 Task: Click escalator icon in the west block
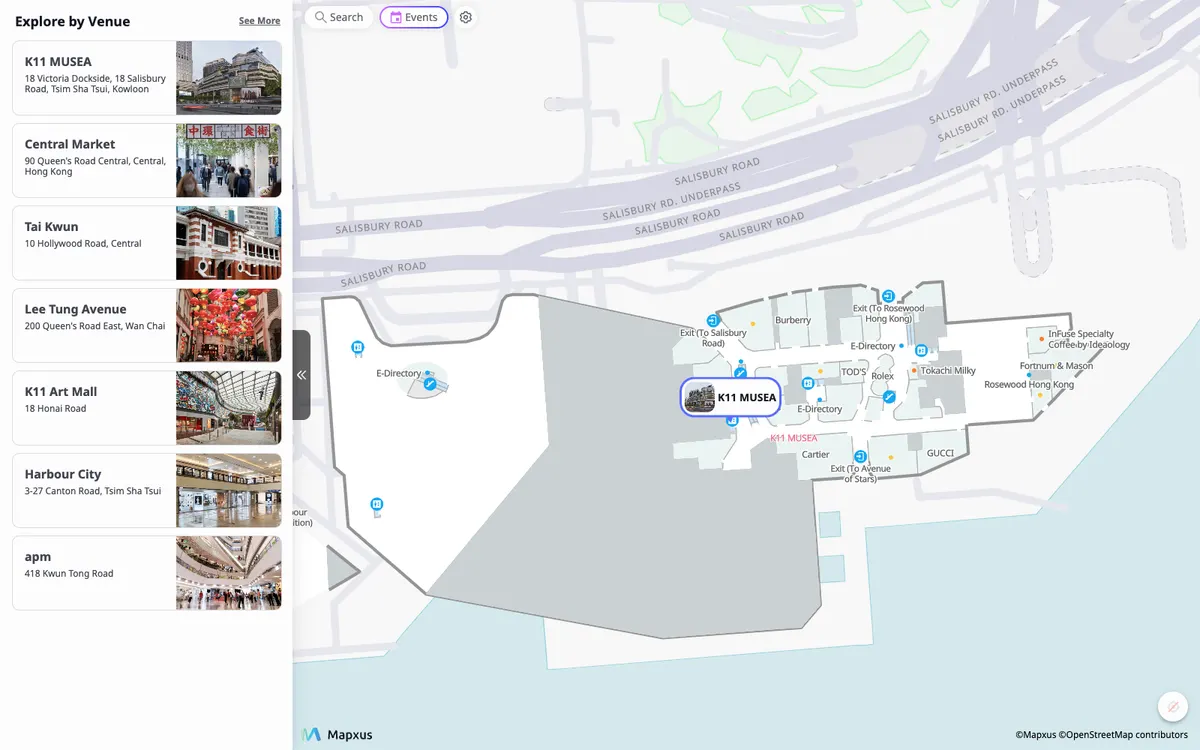pyautogui.click(x=429, y=383)
